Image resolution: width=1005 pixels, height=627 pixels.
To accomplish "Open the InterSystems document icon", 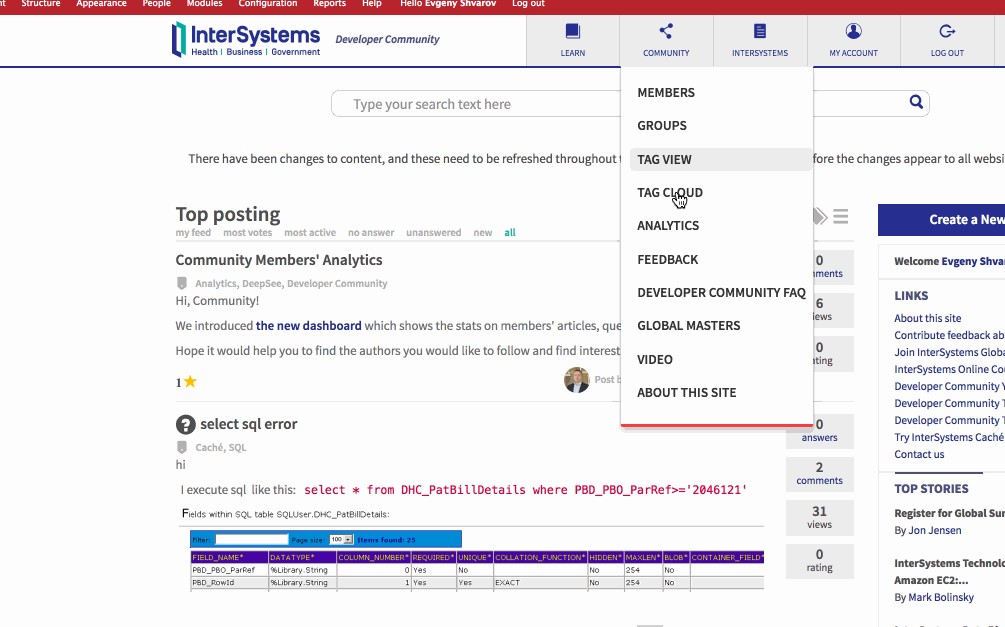I will (760, 32).
